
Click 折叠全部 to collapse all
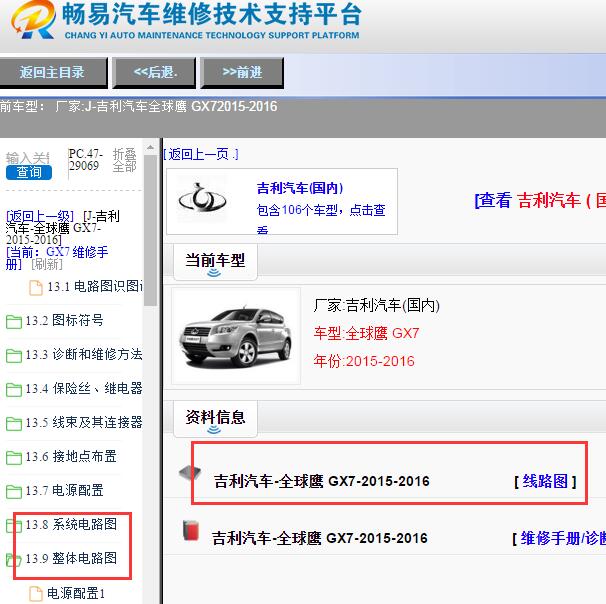coord(124,160)
